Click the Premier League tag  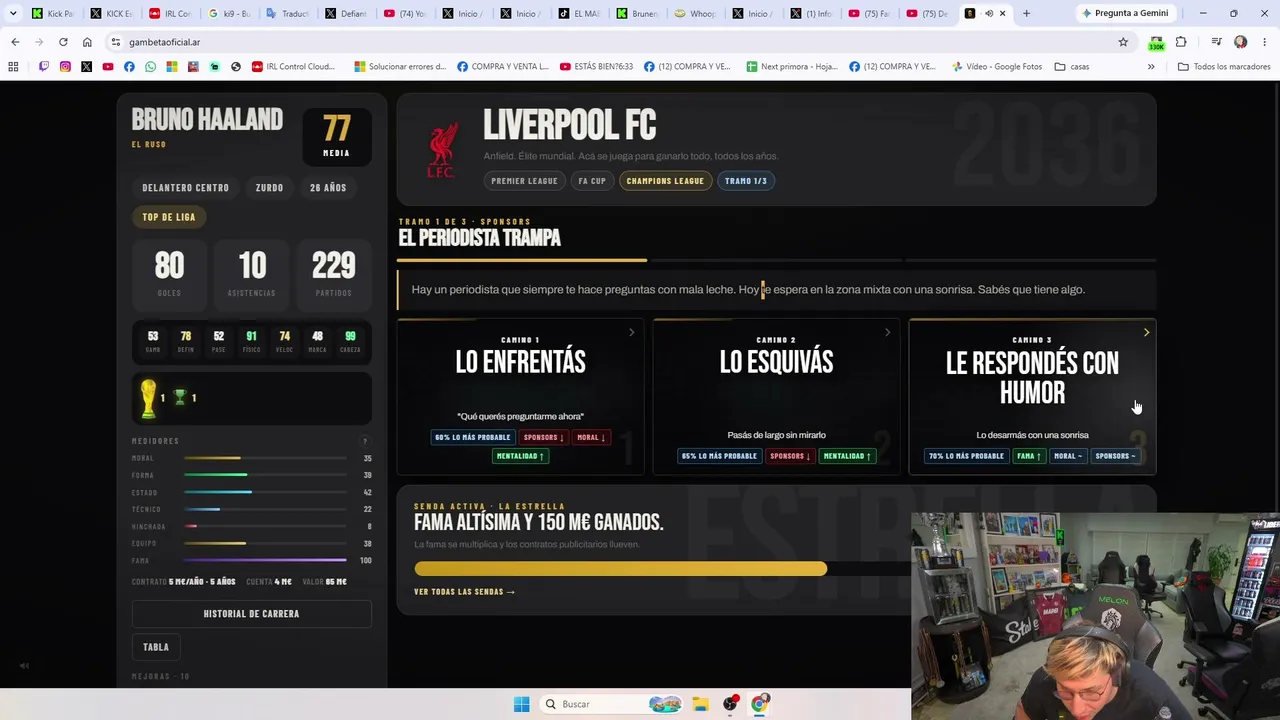click(524, 181)
